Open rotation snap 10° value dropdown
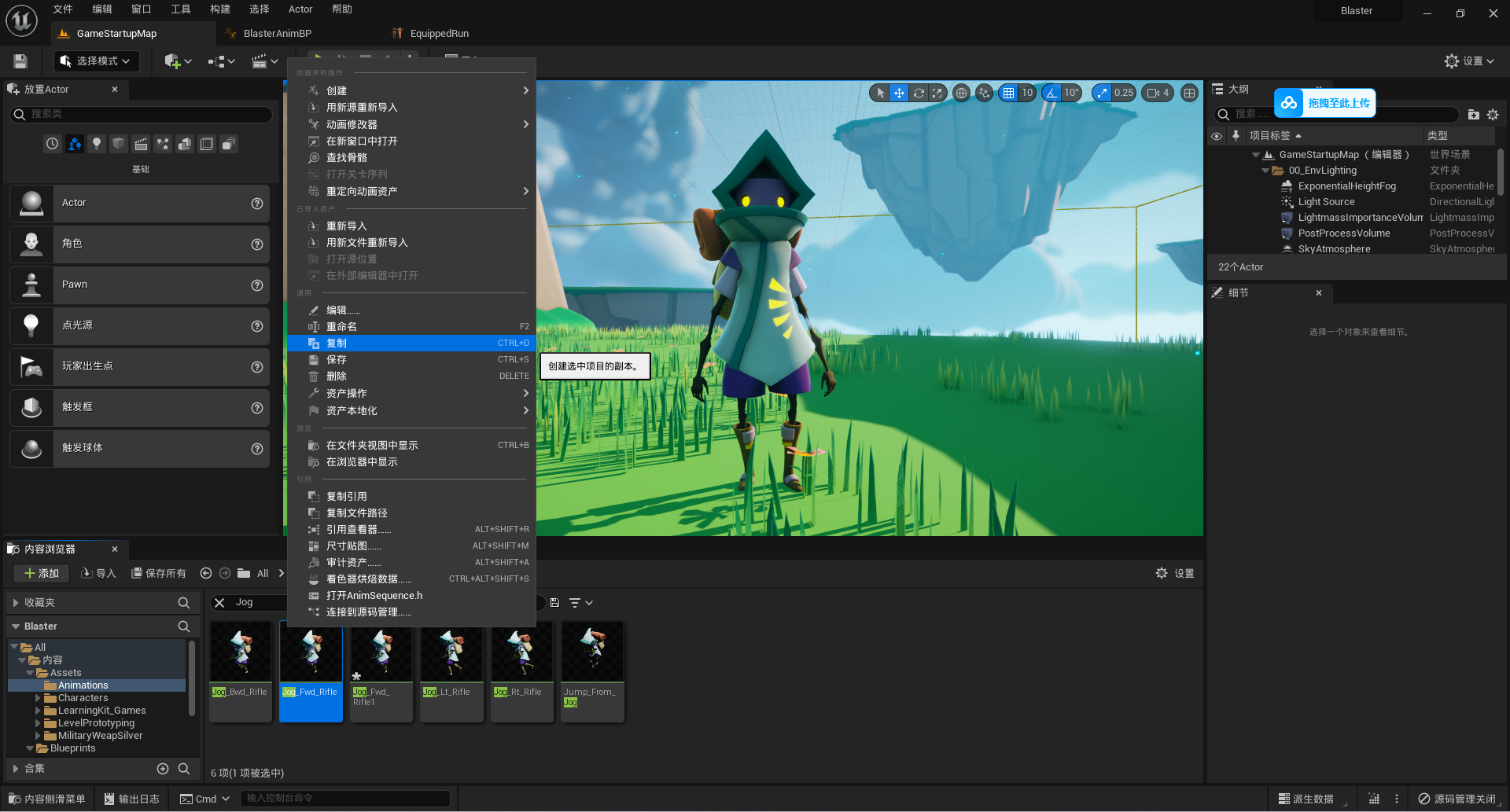This screenshot has width=1510, height=812. click(1071, 93)
